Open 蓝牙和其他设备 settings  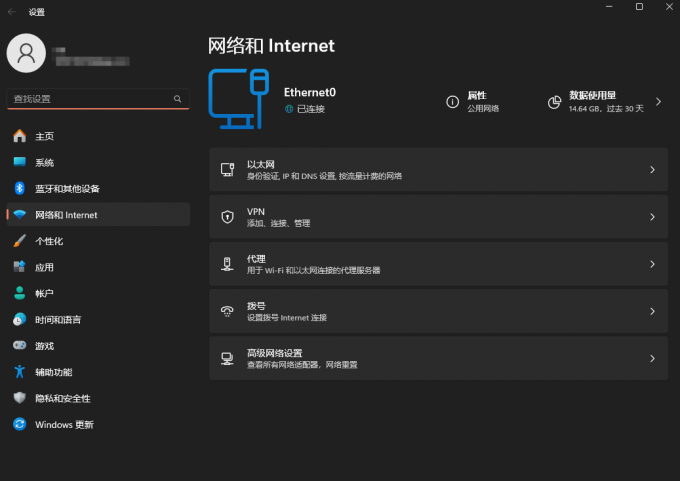pos(98,188)
